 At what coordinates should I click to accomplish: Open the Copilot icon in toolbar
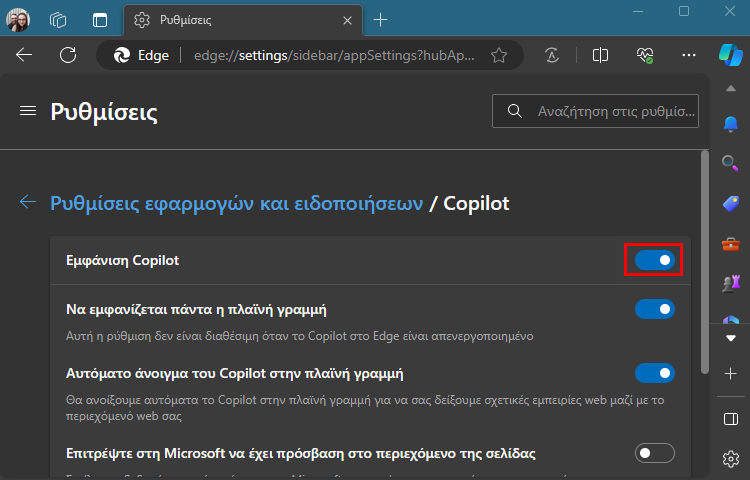[730, 55]
